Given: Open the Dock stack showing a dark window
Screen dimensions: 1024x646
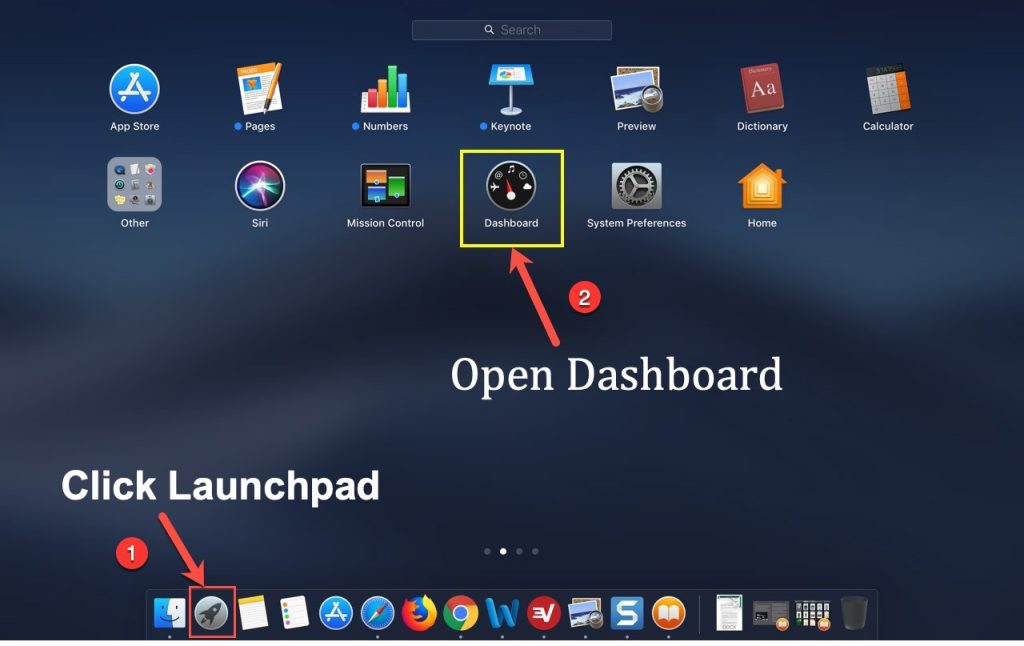Looking at the screenshot, I should tap(771, 615).
